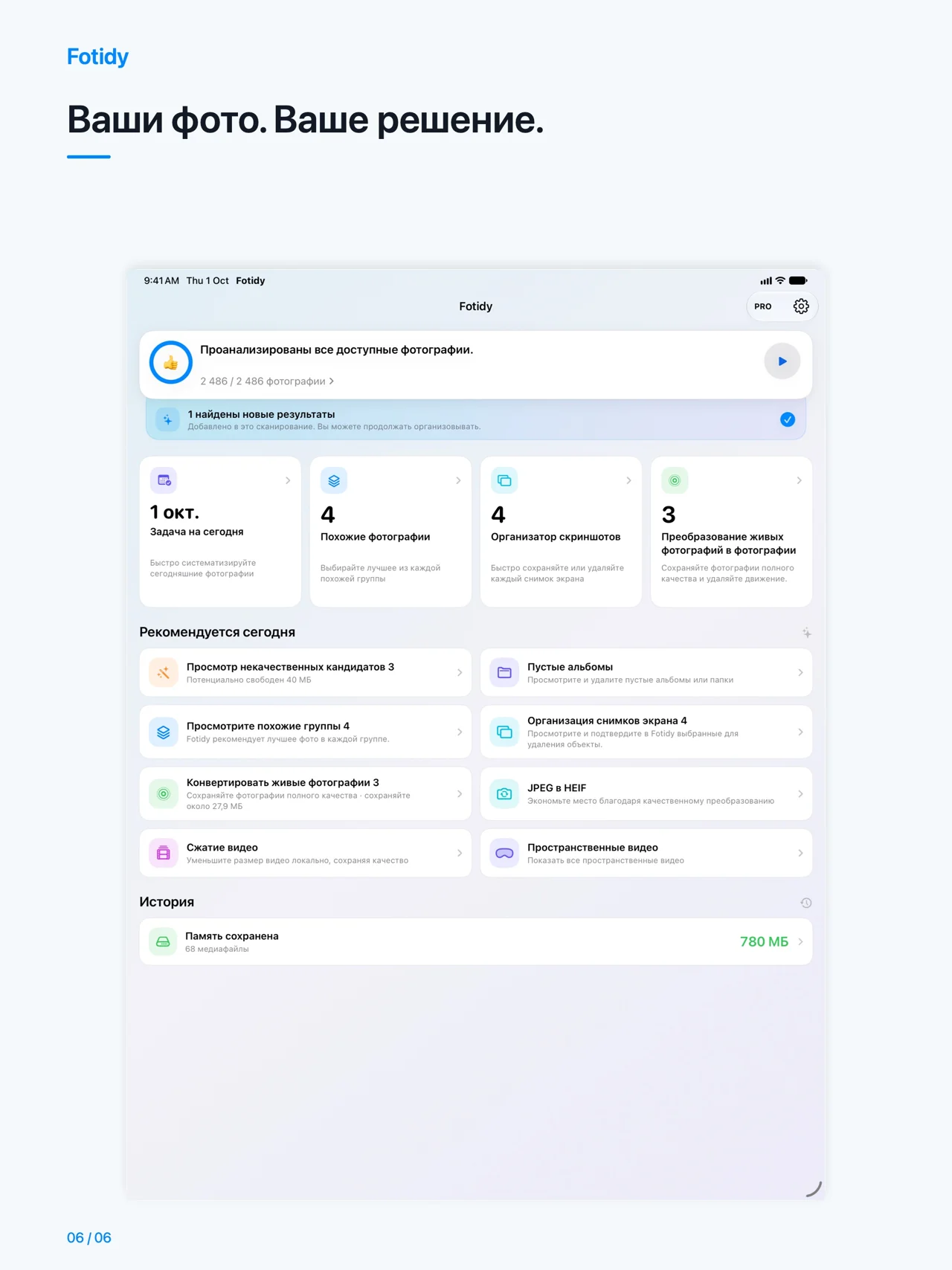Expand the Похожие фотографии card chevron
This screenshot has height=1270, width=952.
click(x=458, y=480)
